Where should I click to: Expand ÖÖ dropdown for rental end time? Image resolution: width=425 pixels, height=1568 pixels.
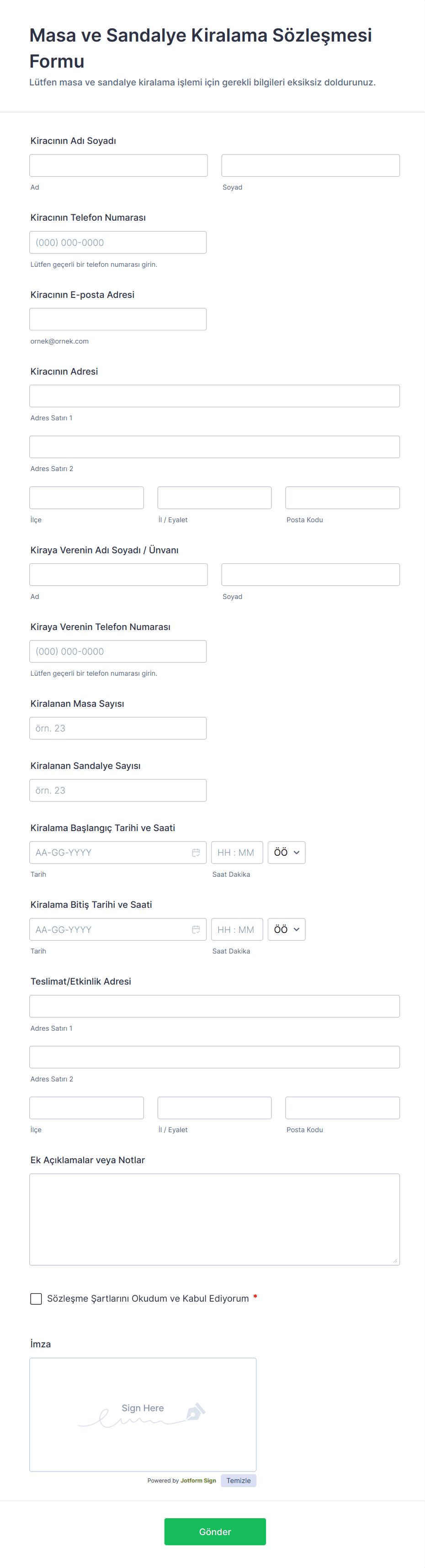286,929
